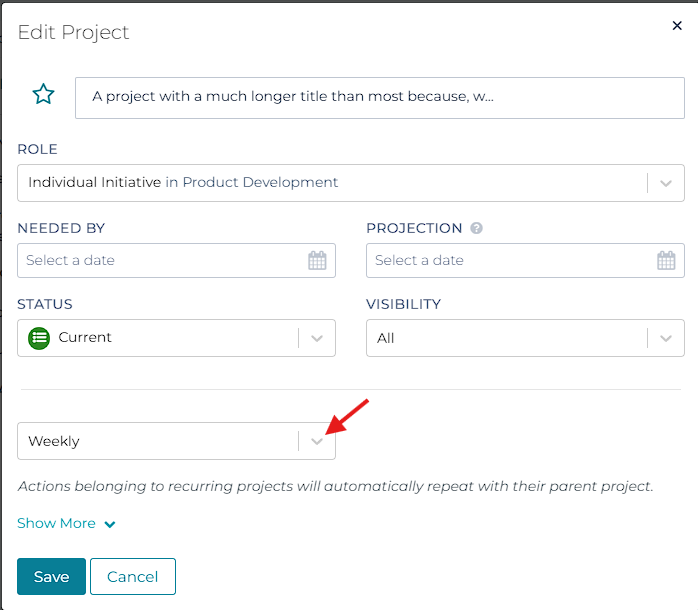Close the Edit Project dialog
Viewport: 698px width, 610px height.
[677, 26]
